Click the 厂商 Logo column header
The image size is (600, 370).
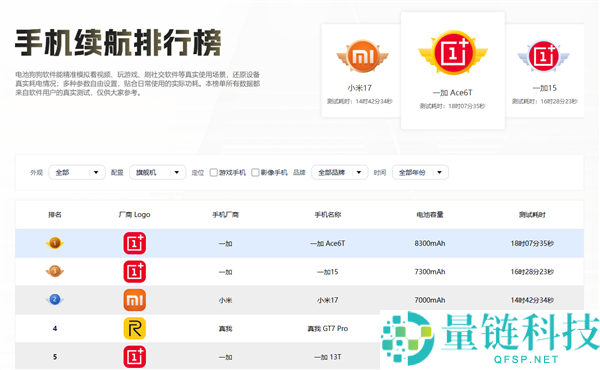[x=134, y=215]
